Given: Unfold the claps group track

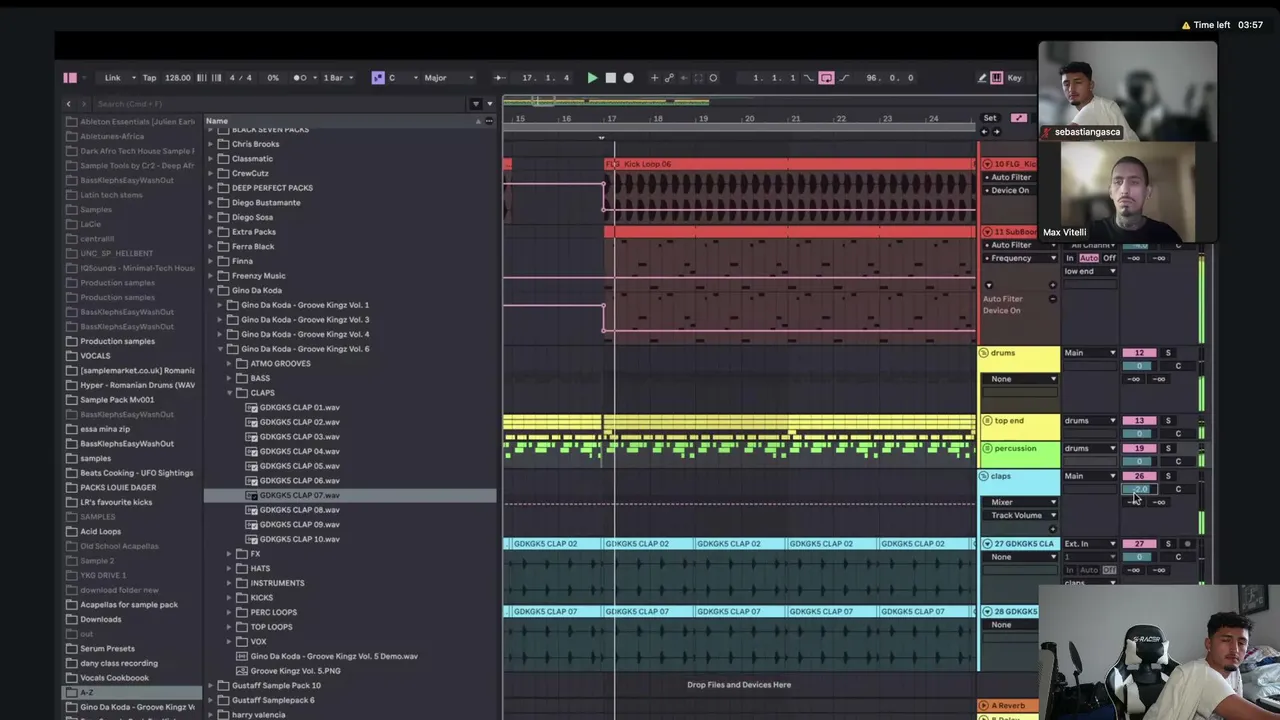Looking at the screenshot, I should coord(984,476).
